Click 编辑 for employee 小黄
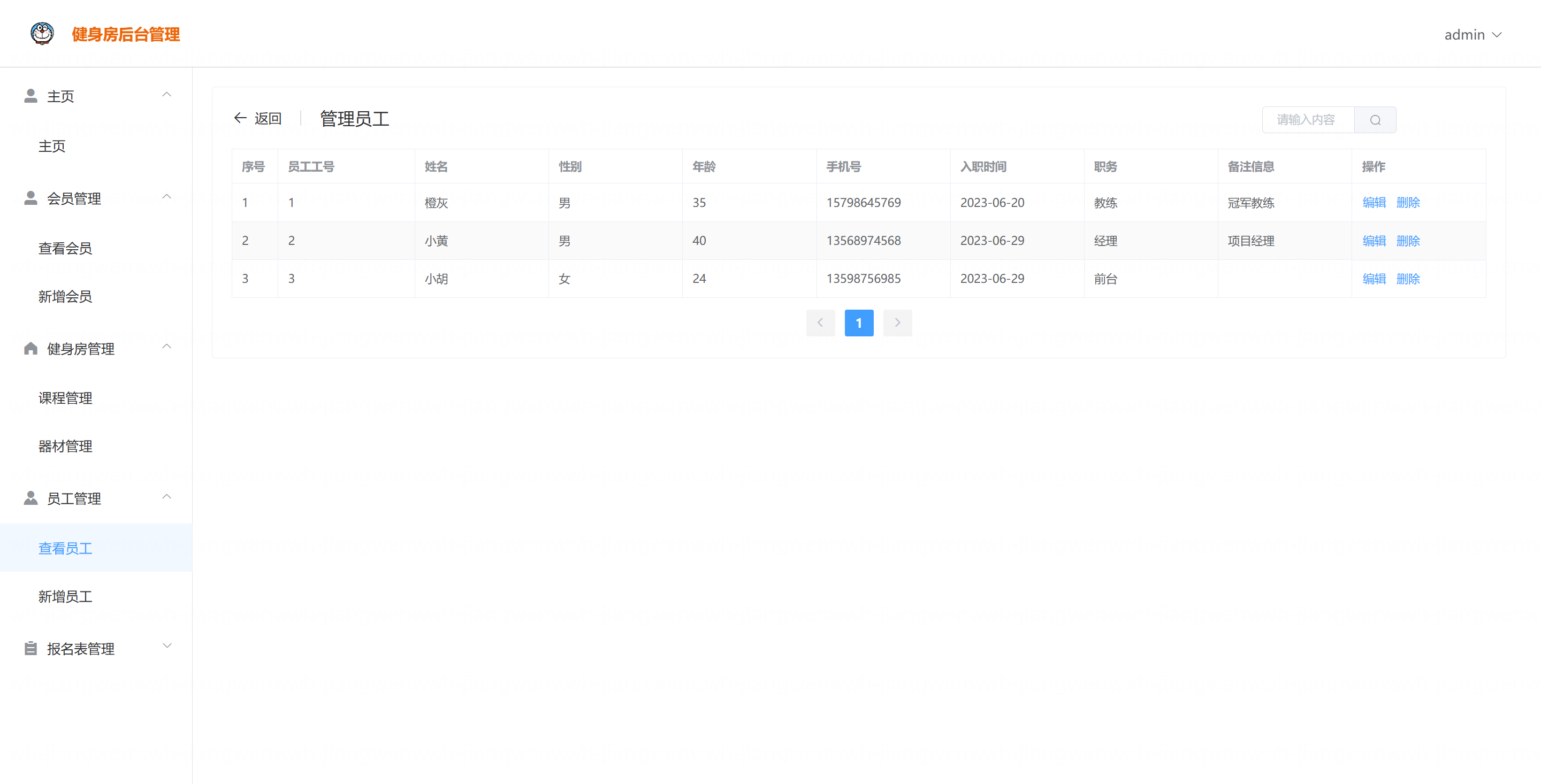1541x784 pixels. (1374, 241)
